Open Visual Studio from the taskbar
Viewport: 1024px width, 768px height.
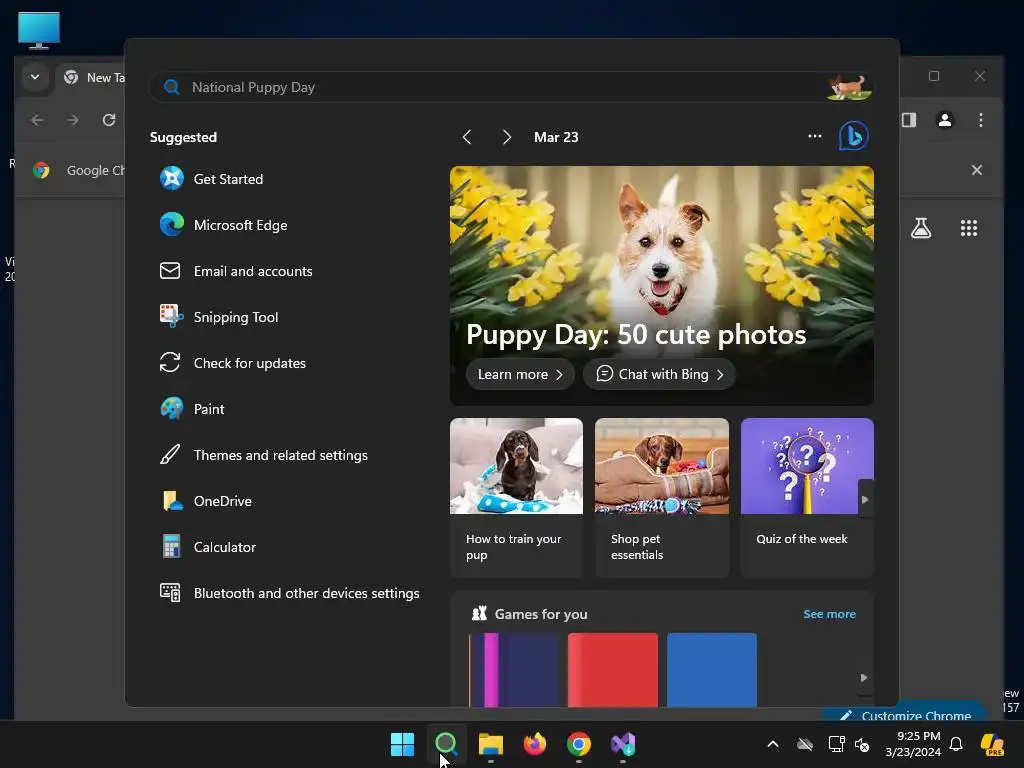click(622, 744)
